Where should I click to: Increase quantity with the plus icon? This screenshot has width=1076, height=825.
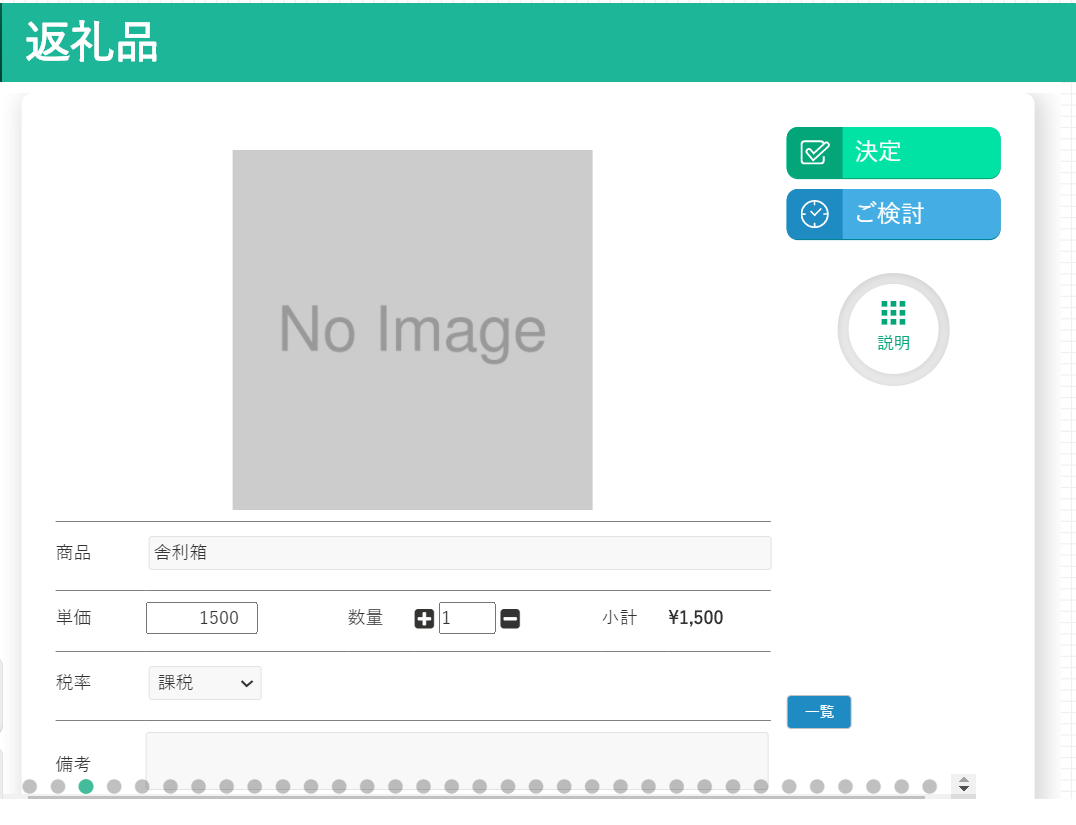pos(424,619)
